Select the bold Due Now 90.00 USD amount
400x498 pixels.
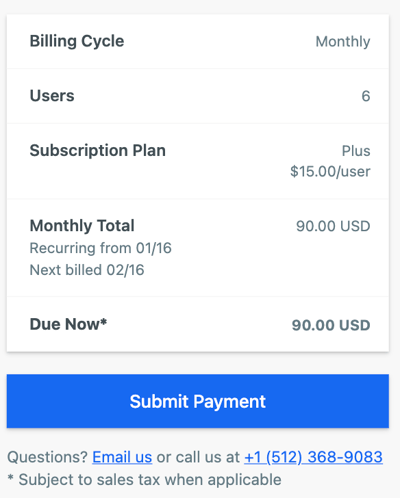point(331,325)
